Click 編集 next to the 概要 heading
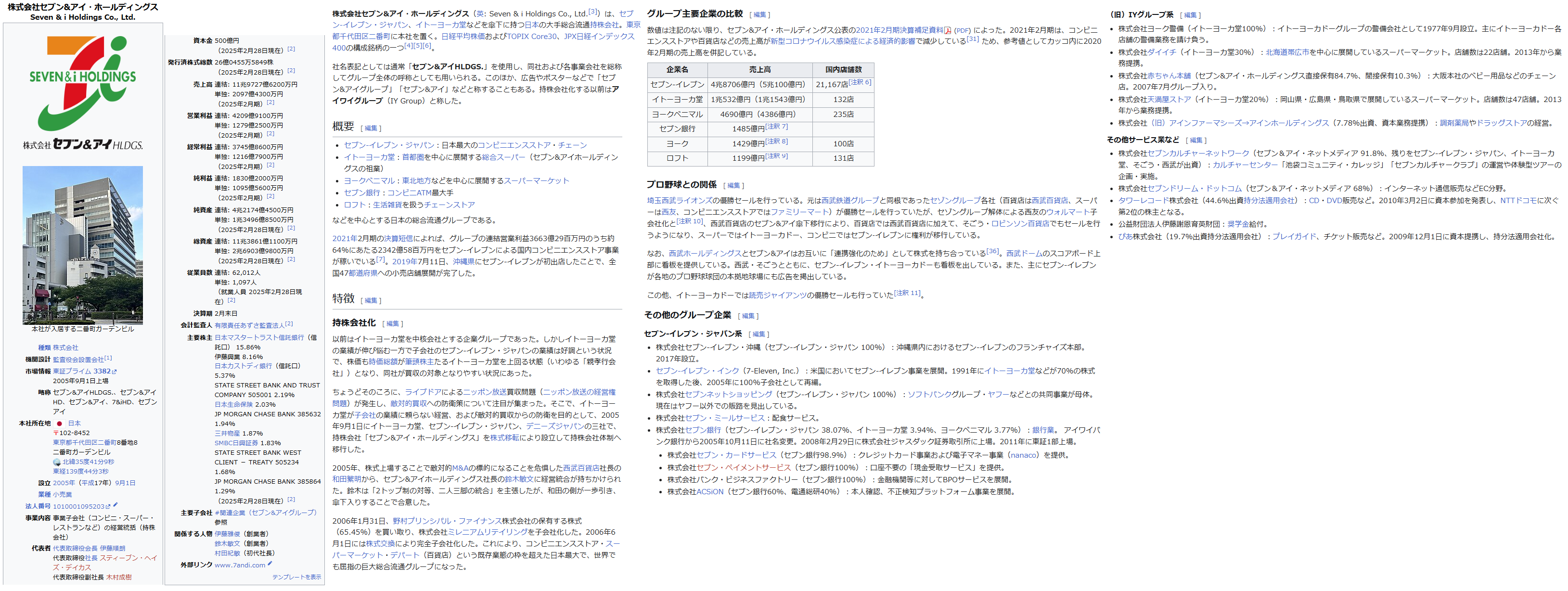Screen dimensions: 1568x591 click(x=371, y=128)
